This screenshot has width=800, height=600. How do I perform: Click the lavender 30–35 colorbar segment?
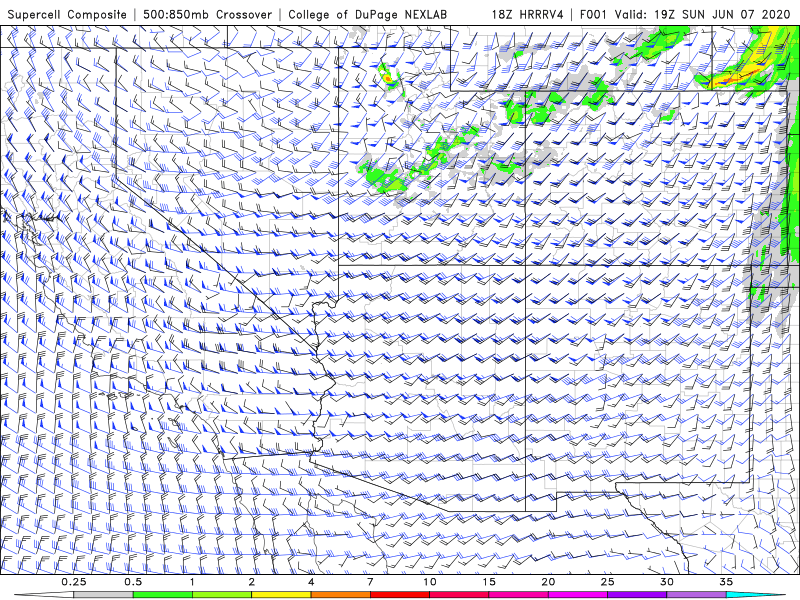click(x=696, y=595)
